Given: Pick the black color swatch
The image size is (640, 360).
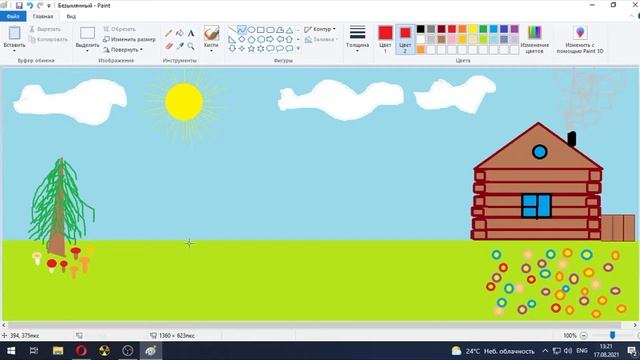Looking at the screenshot, I should click(420, 29).
